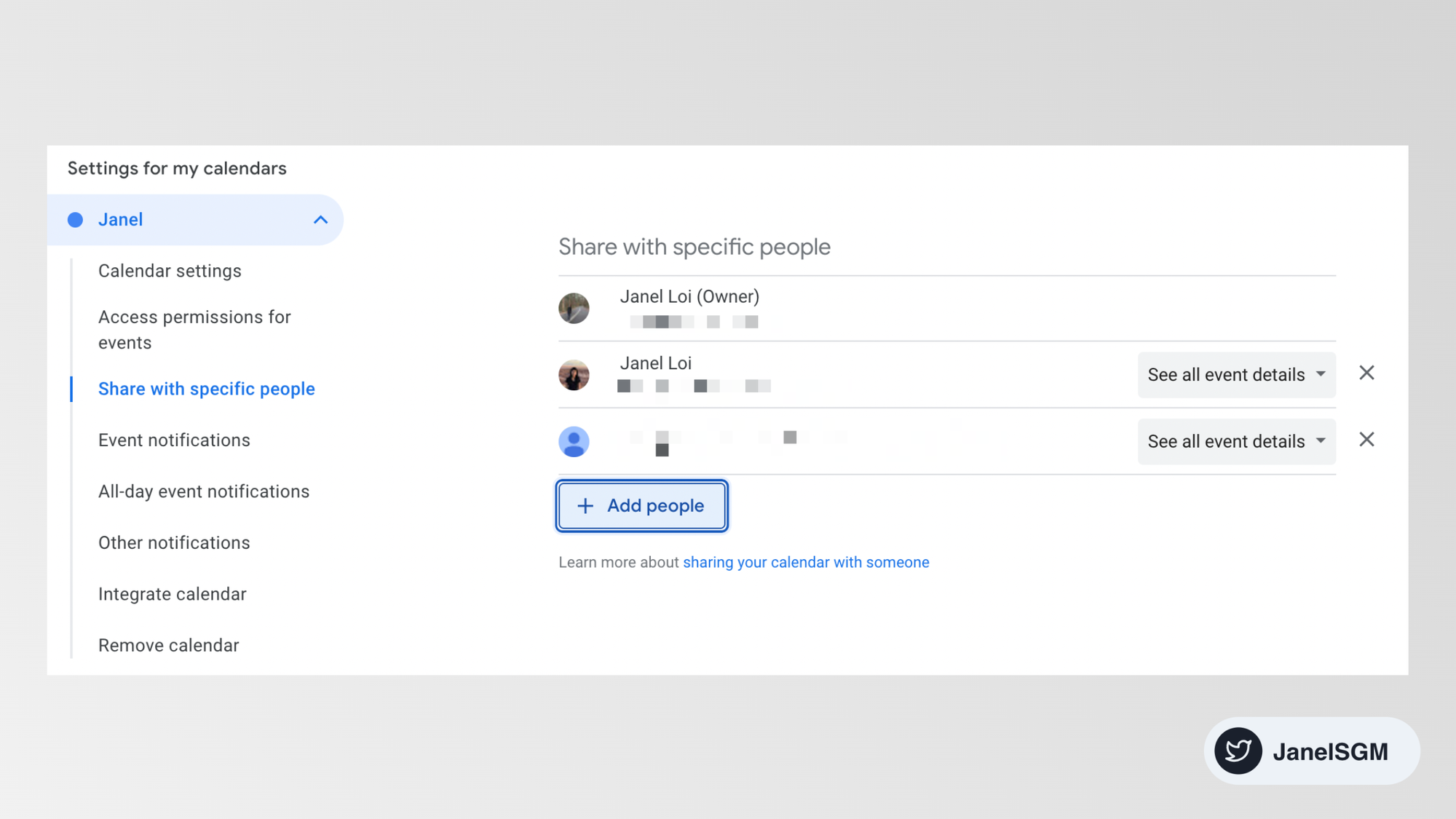Click the Janel calendar owner avatar icon
This screenshot has width=1456, height=819.
click(573, 307)
